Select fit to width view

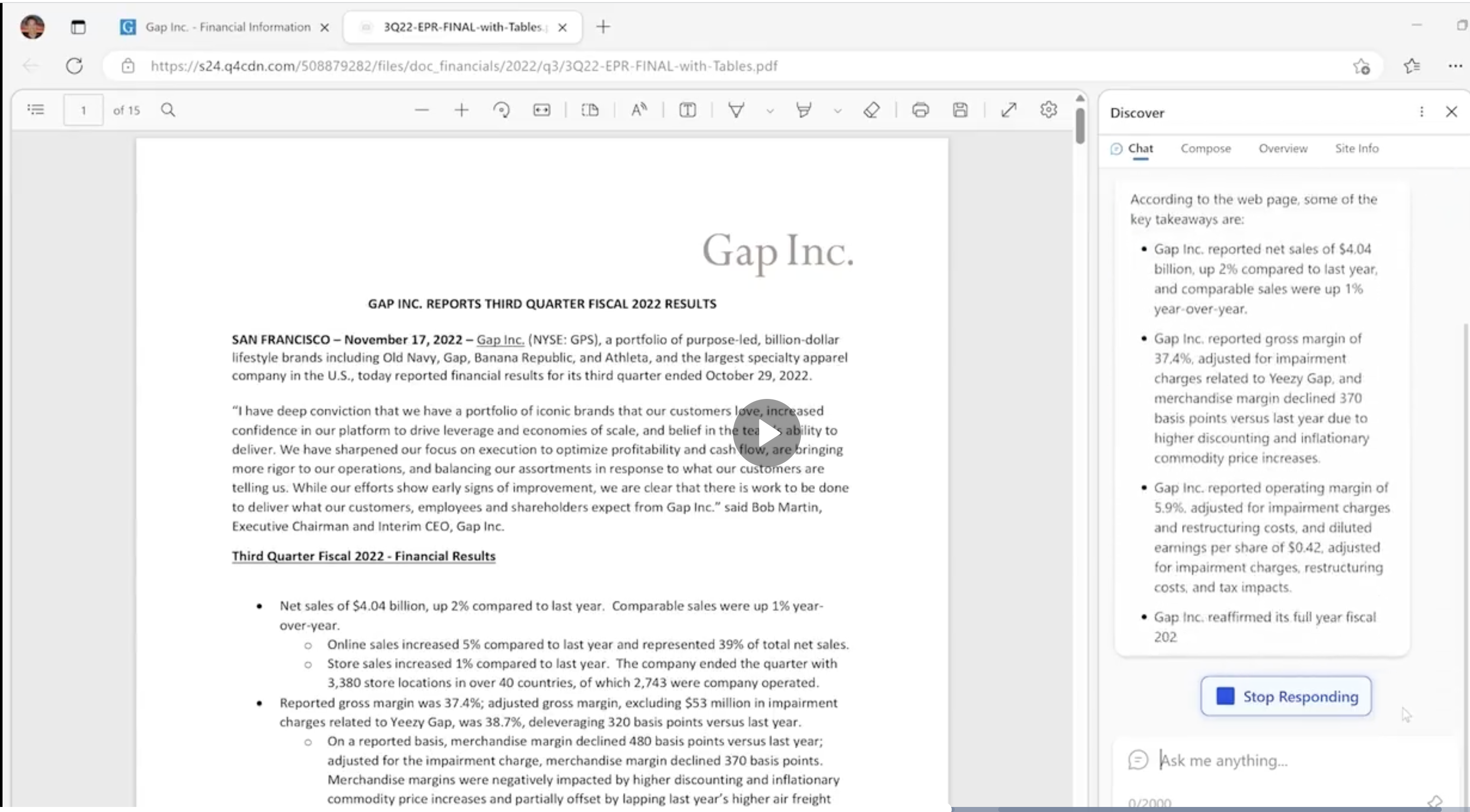(x=542, y=110)
